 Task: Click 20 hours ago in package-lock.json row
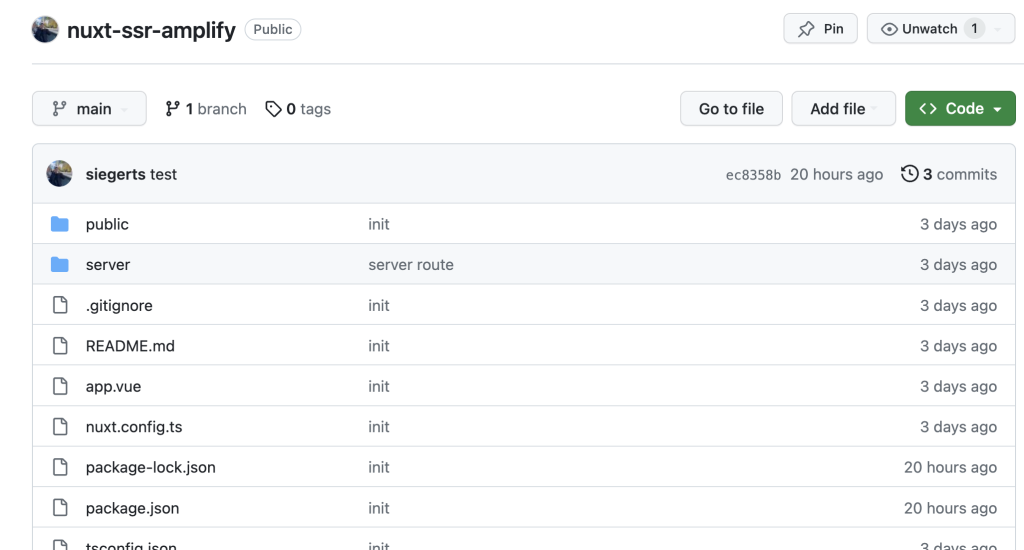tap(950, 467)
